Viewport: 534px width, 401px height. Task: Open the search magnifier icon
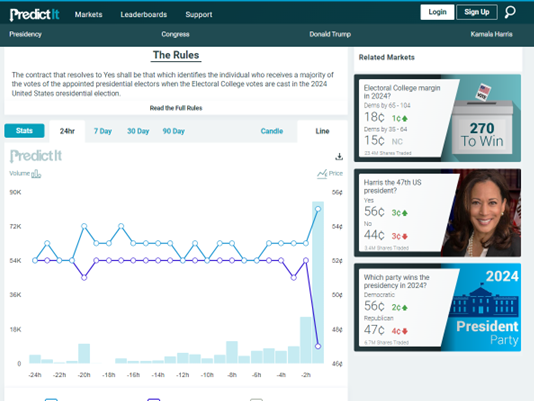(510, 12)
